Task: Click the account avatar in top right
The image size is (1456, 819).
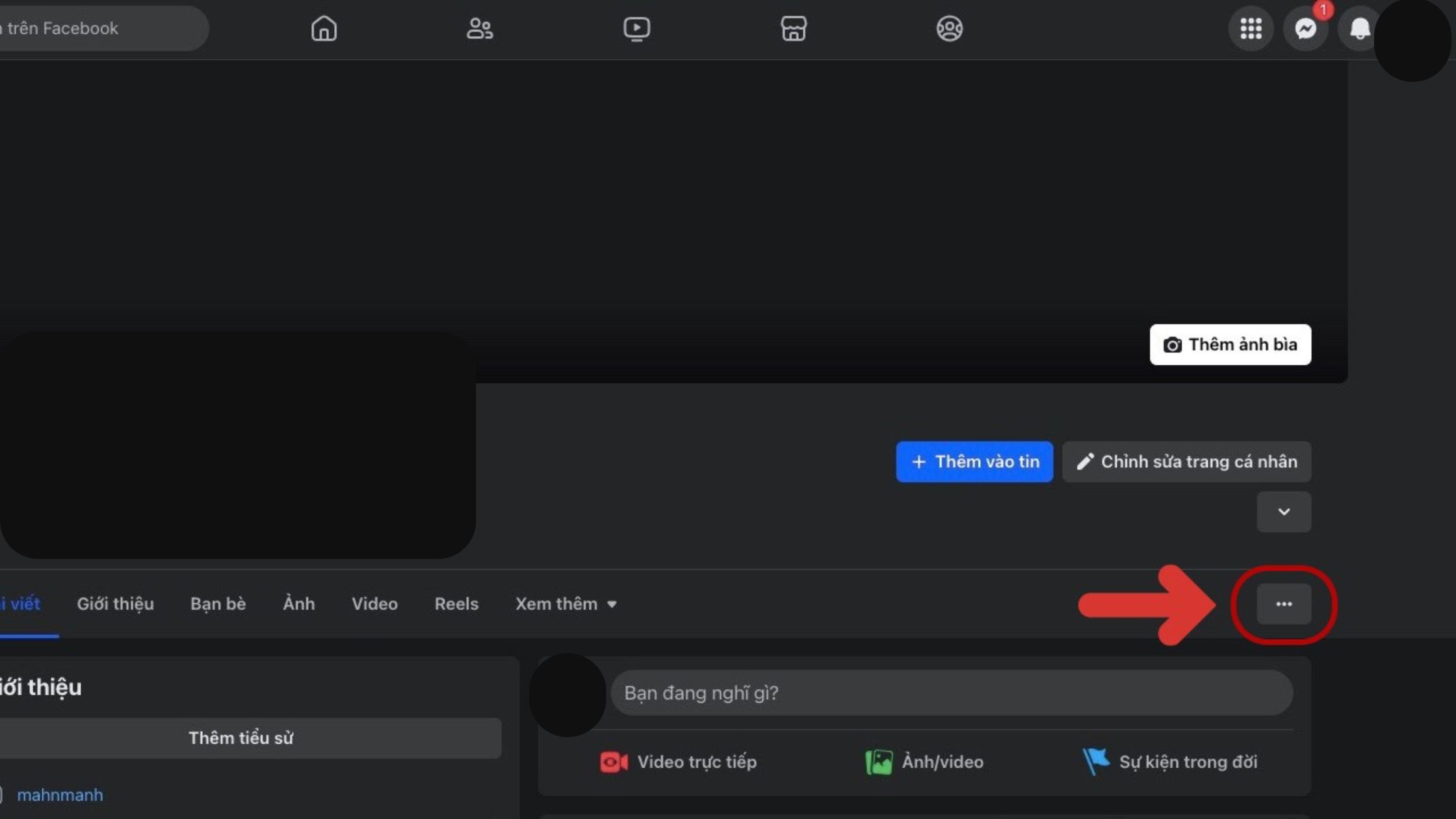Action: [x=1412, y=40]
